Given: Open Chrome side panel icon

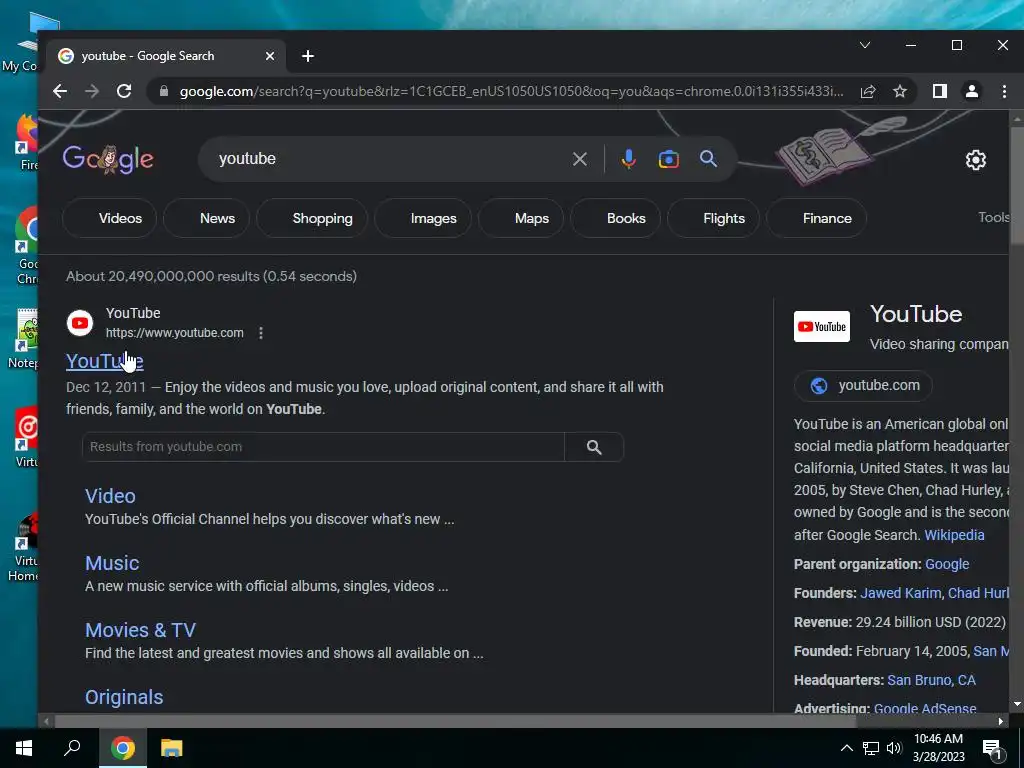Looking at the screenshot, I should [x=940, y=91].
